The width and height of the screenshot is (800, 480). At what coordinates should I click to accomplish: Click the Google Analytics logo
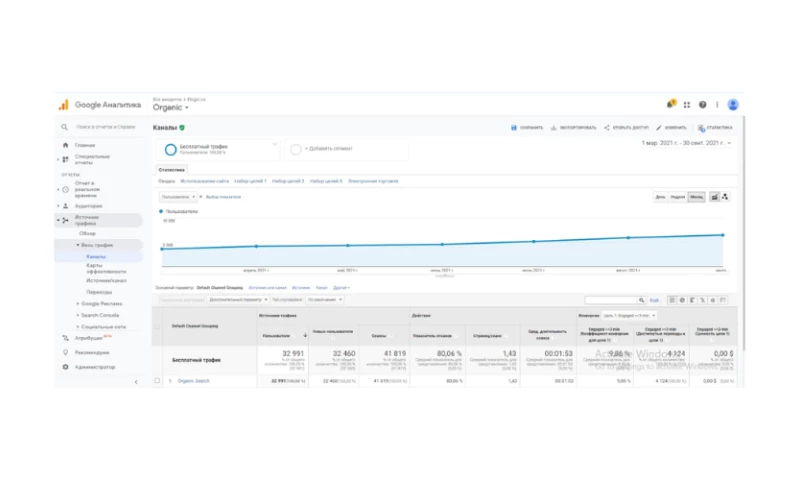63,105
